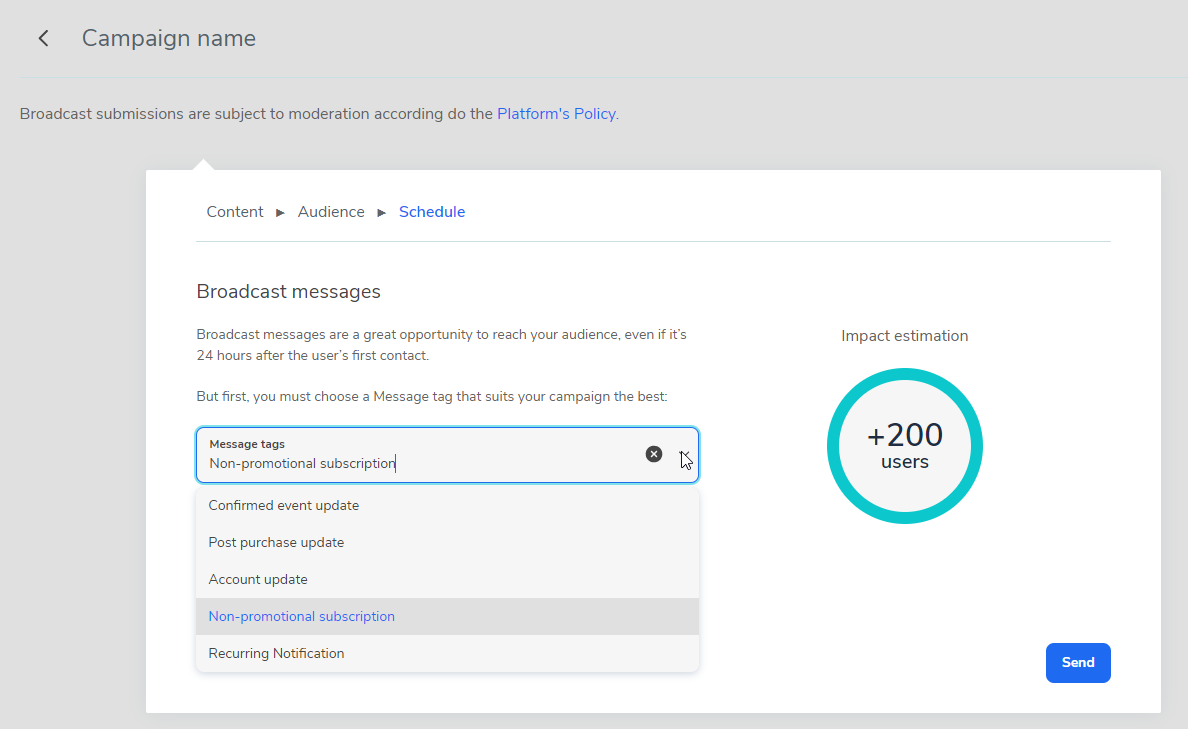Choose Post purchase update tag
Screen dimensions: 1188x729
276,542
